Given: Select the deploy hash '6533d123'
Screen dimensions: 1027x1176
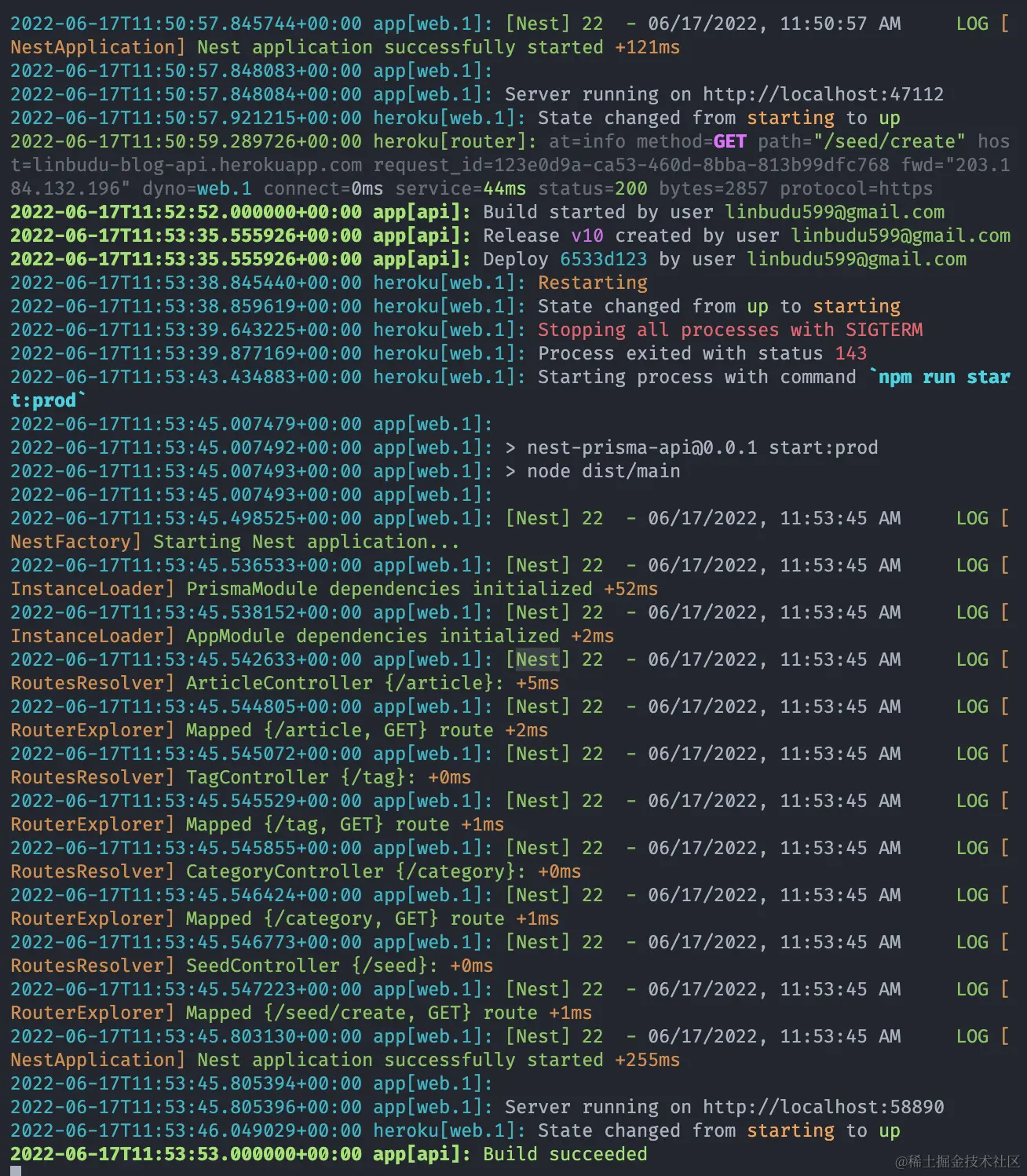Looking at the screenshot, I should coord(604,259).
